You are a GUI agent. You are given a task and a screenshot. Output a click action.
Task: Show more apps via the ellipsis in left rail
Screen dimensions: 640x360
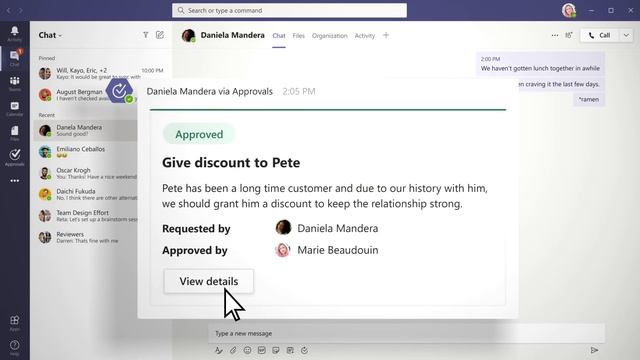(15, 180)
